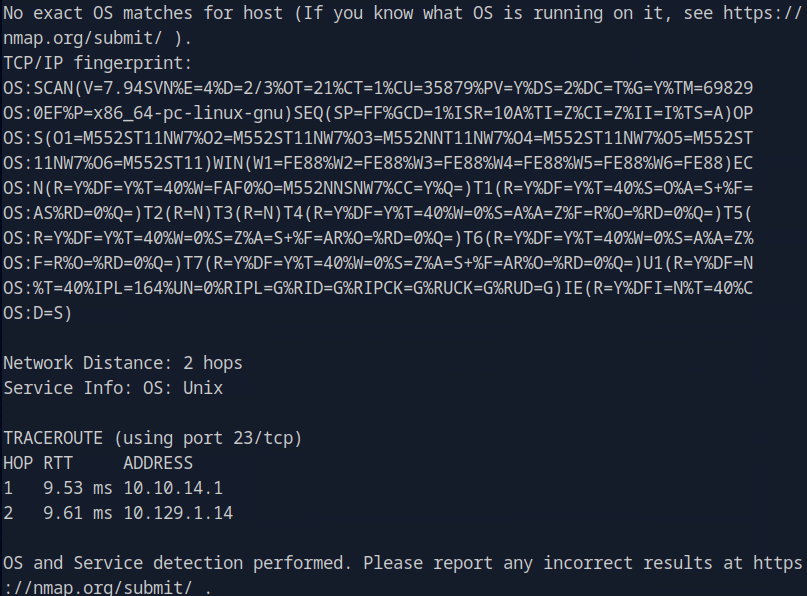
Task: Click the ADDRESS column header
Action: pos(157,463)
